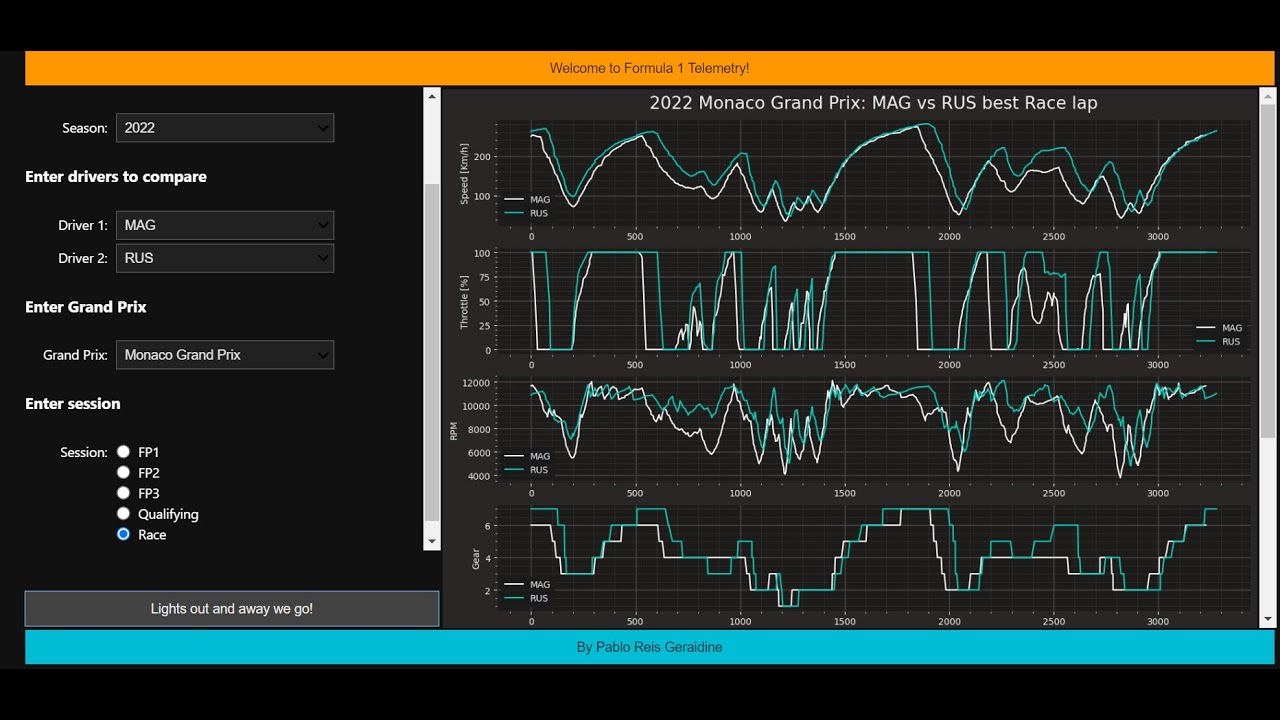Select the Qualifying session radio button
Screen dimensions: 1280x720
(x=124, y=514)
